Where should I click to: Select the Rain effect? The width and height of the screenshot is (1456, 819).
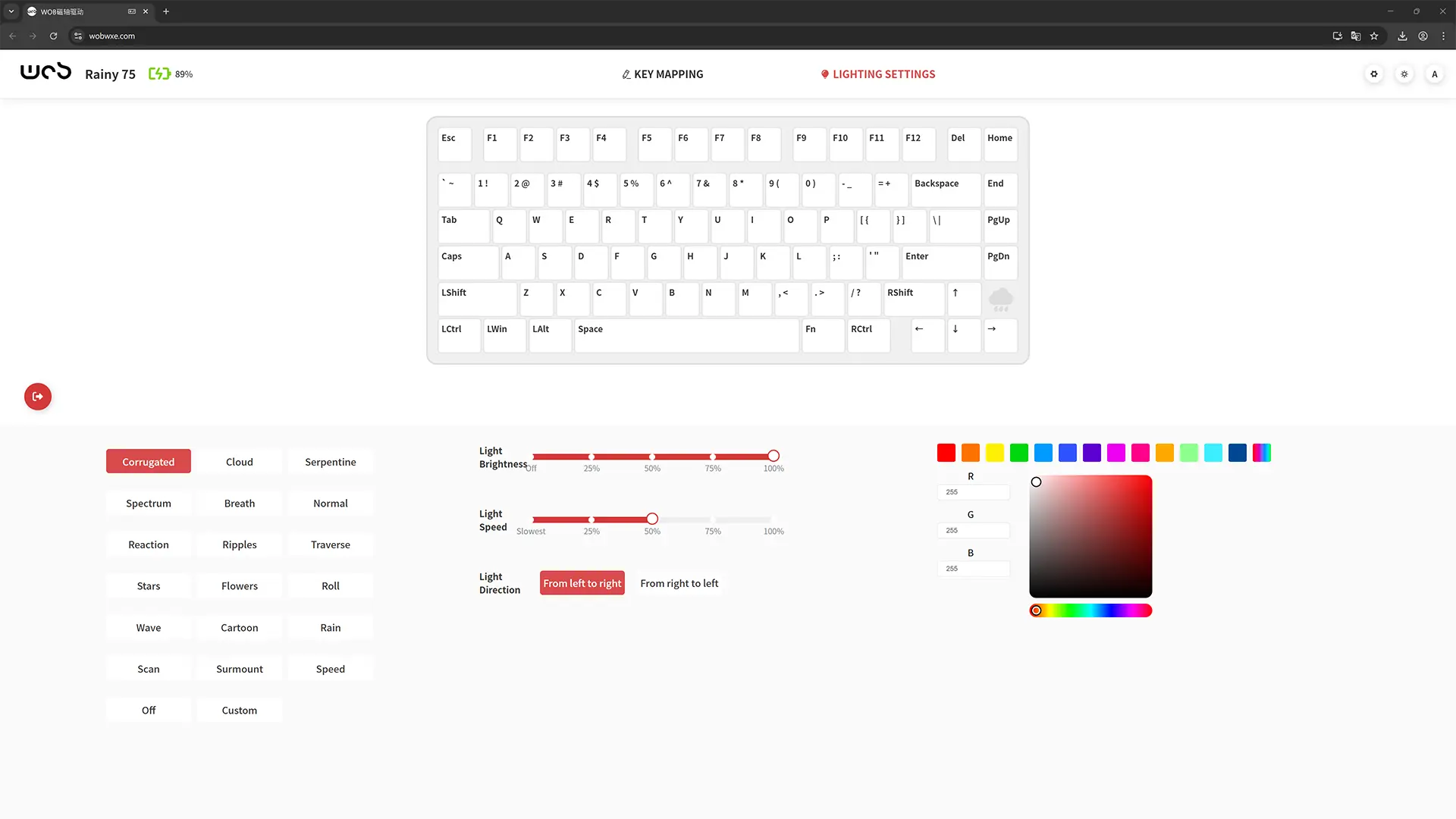coord(331,628)
